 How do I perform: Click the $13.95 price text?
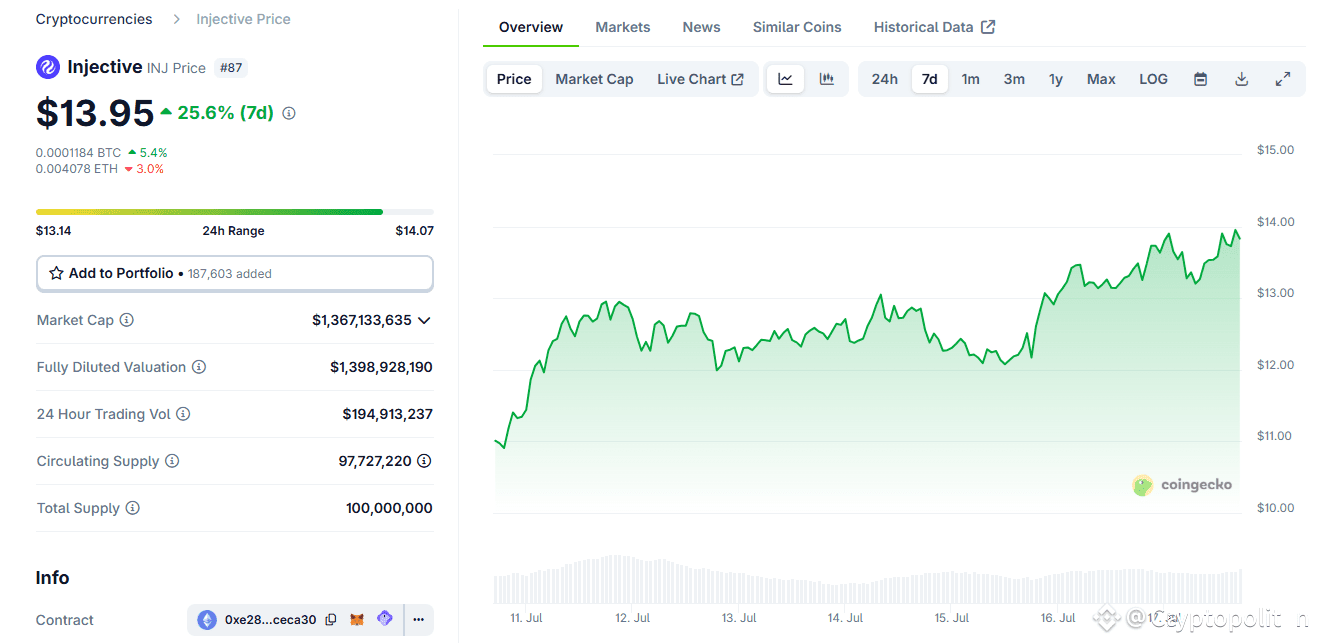click(x=95, y=113)
